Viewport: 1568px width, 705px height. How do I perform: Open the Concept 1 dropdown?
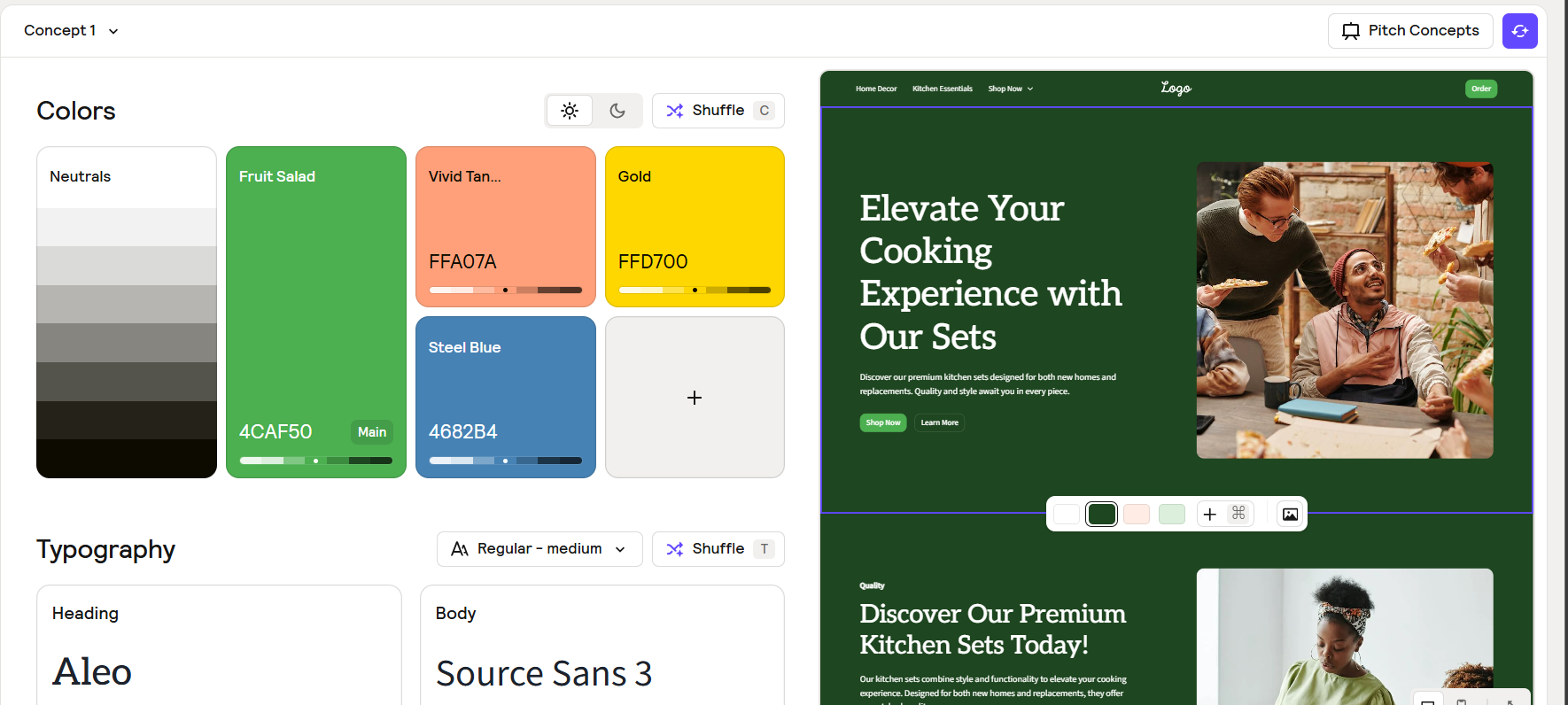71,30
